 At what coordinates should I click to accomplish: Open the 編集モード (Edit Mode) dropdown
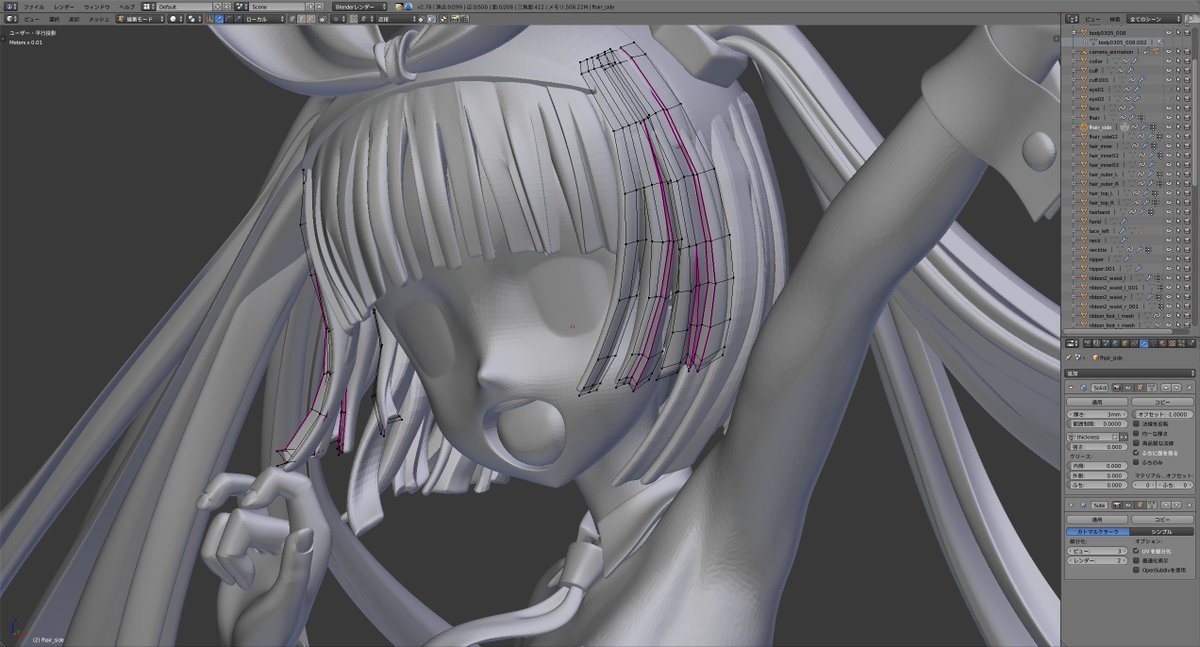[140, 18]
